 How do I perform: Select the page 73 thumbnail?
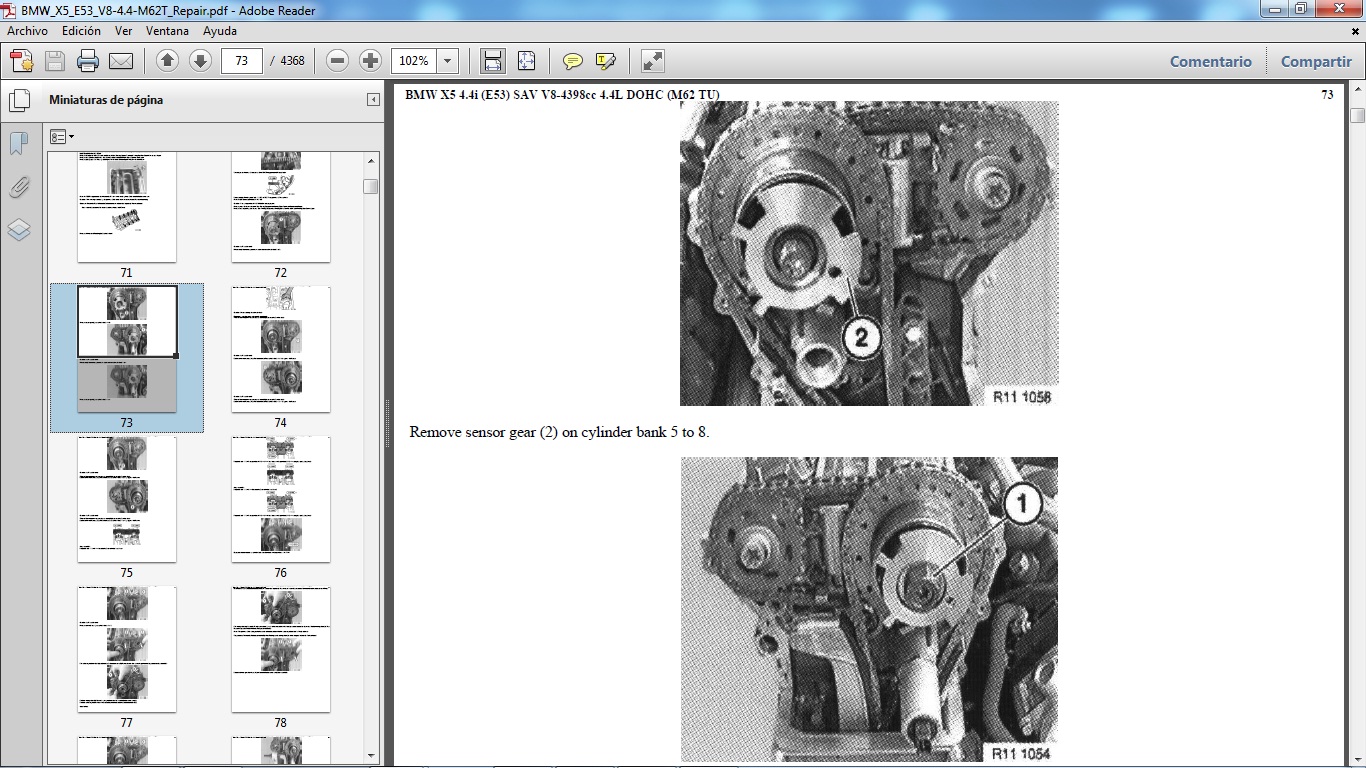127,349
